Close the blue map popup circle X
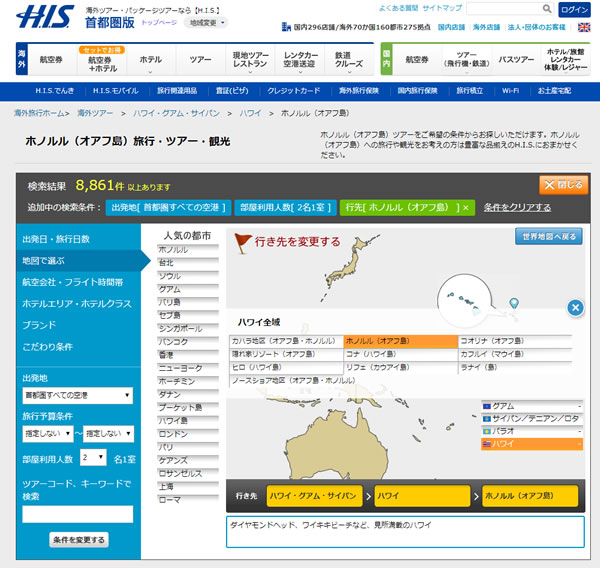Screen dimensions: 600x568 tap(575, 308)
